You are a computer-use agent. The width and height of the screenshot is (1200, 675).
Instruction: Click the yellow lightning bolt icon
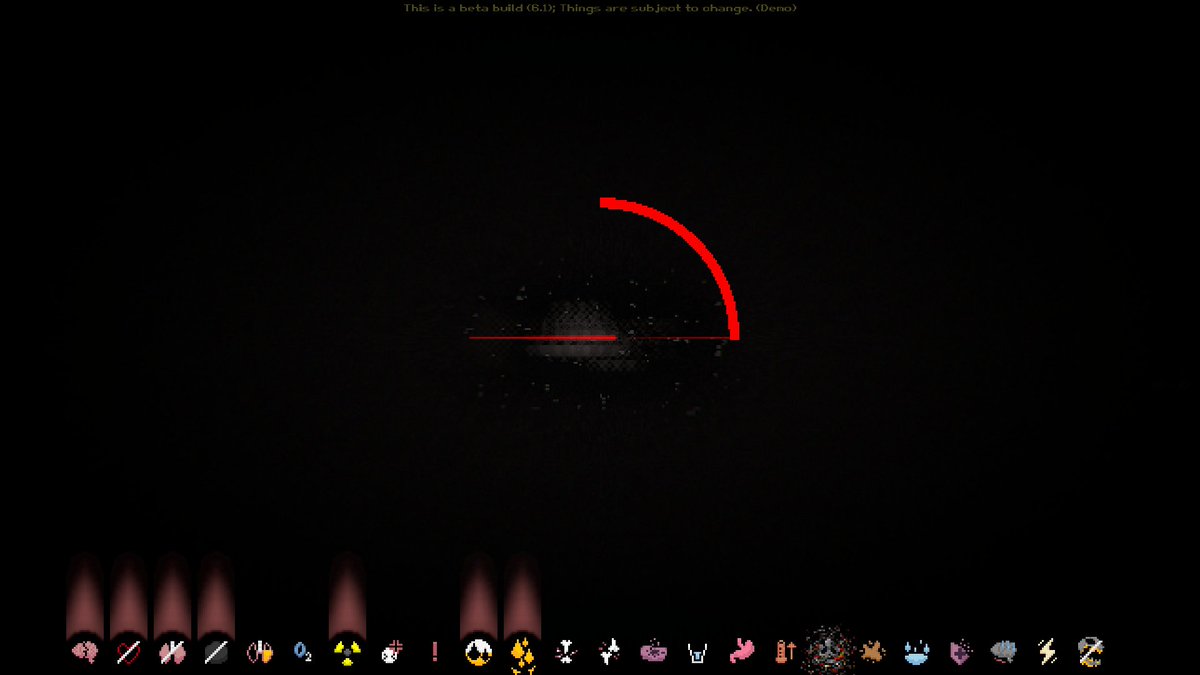[1047, 652]
